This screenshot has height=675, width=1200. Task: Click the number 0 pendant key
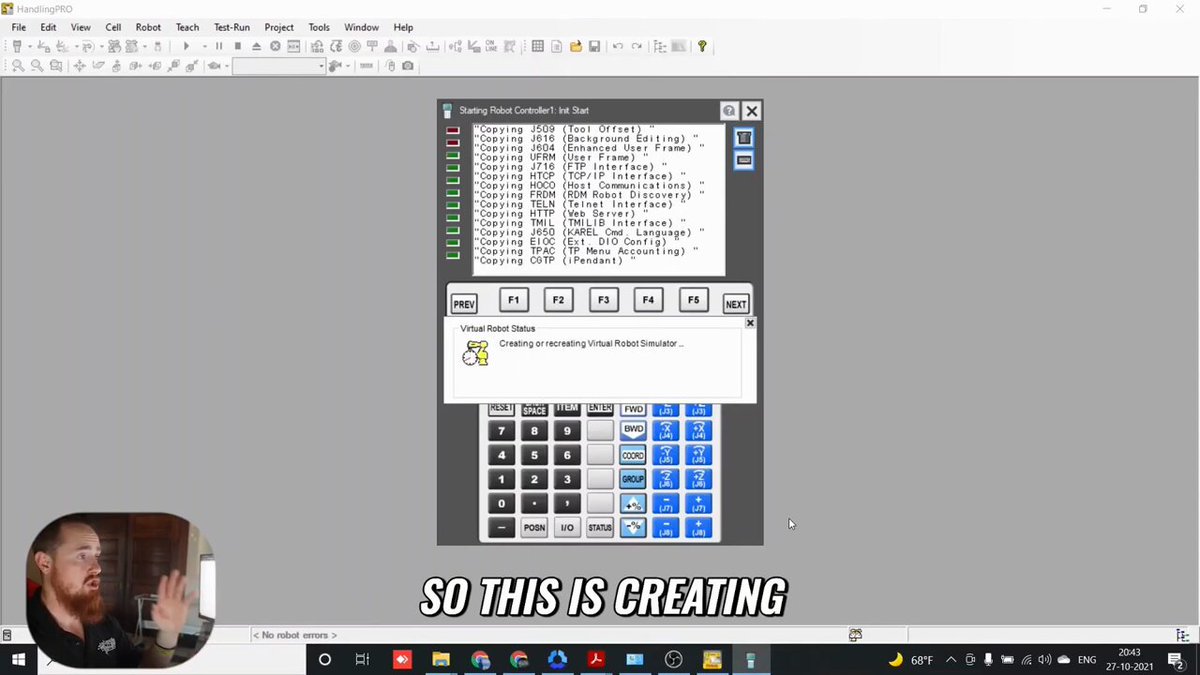[501, 504]
